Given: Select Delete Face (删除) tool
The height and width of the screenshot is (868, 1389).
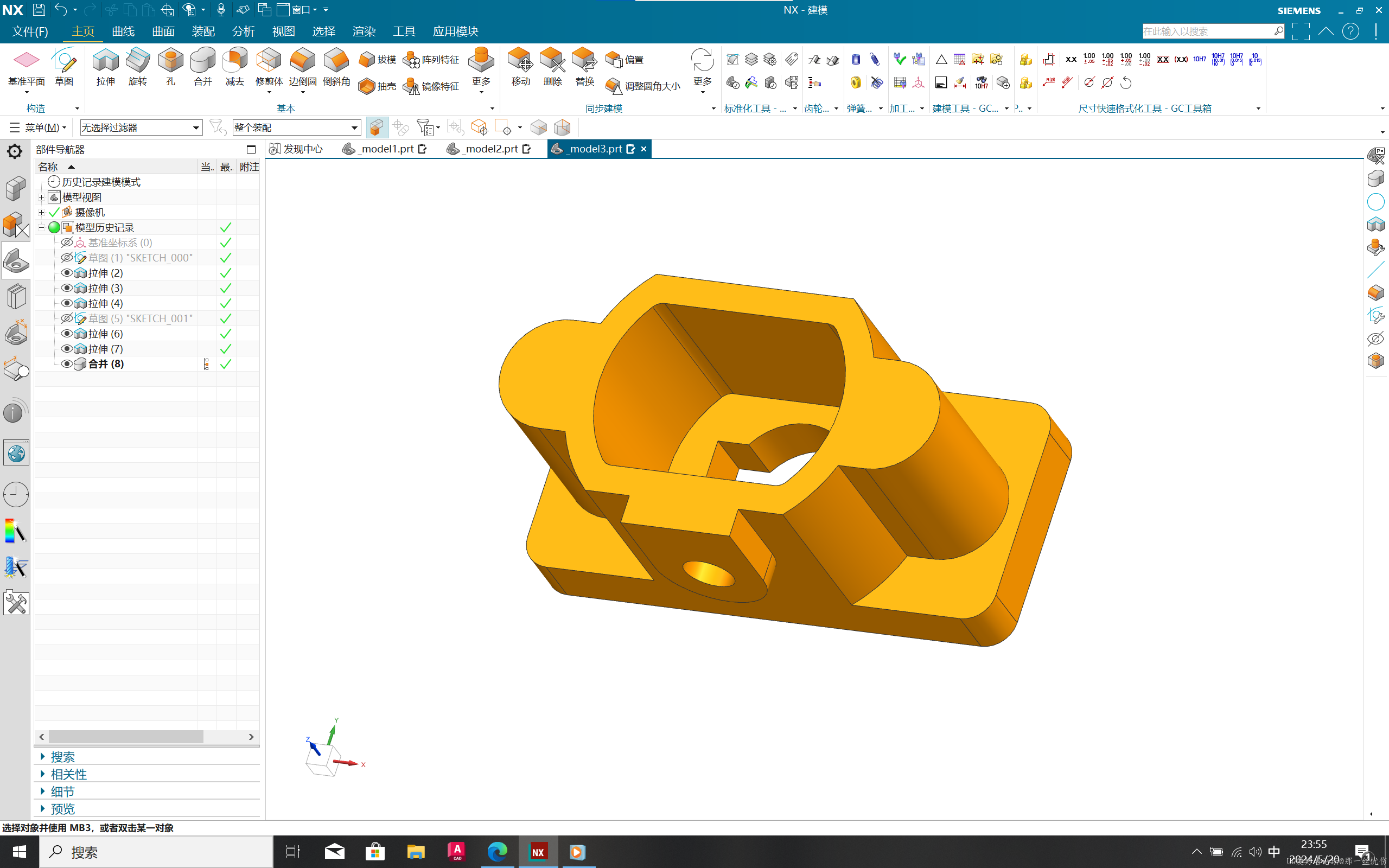Looking at the screenshot, I should (x=553, y=67).
